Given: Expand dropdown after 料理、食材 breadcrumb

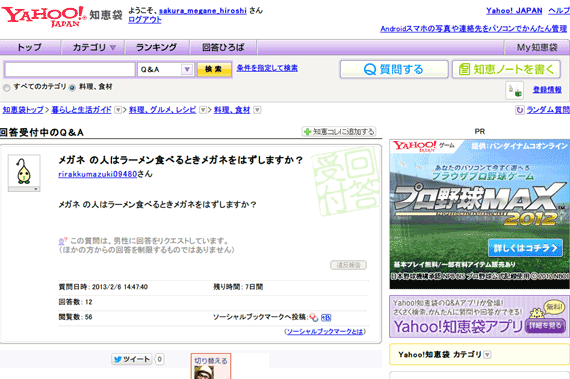Looking at the screenshot, I should click(257, 110).
